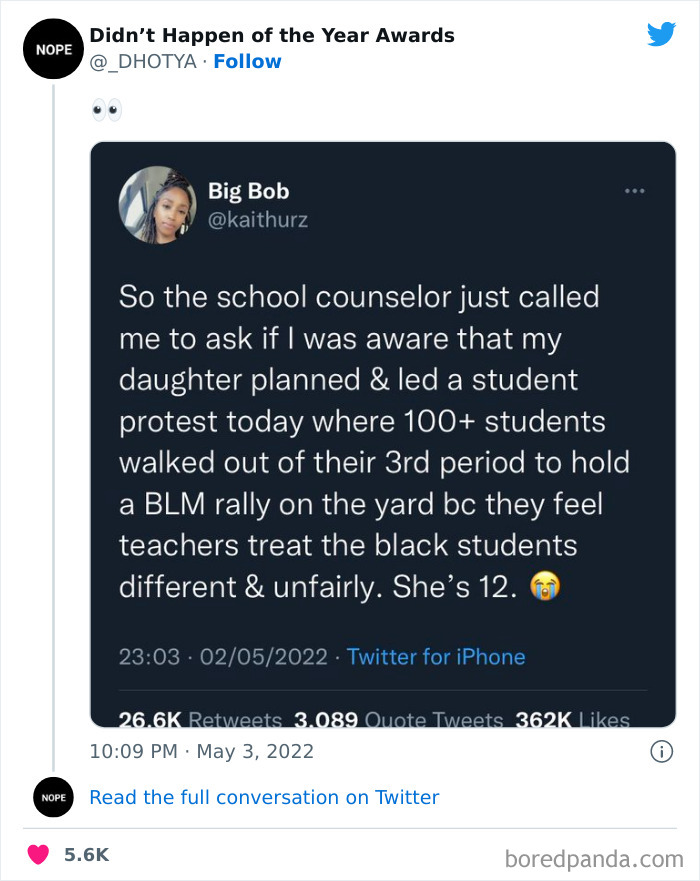This screenshot has width=700, height=881.
Task: Follow the @_DHOTYA account
Action: pyautogui.click(x=247, y=62)
